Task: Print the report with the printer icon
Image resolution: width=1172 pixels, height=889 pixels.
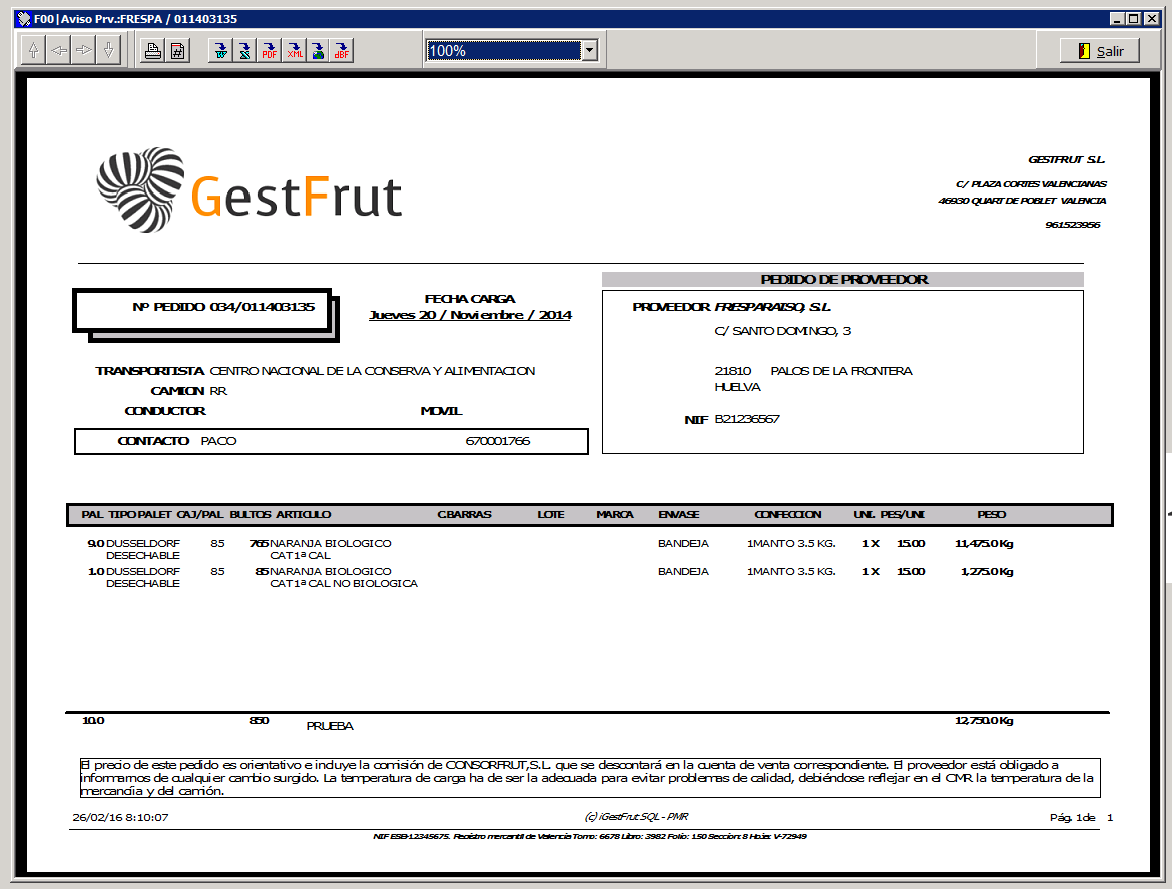Action: point(153,51)
